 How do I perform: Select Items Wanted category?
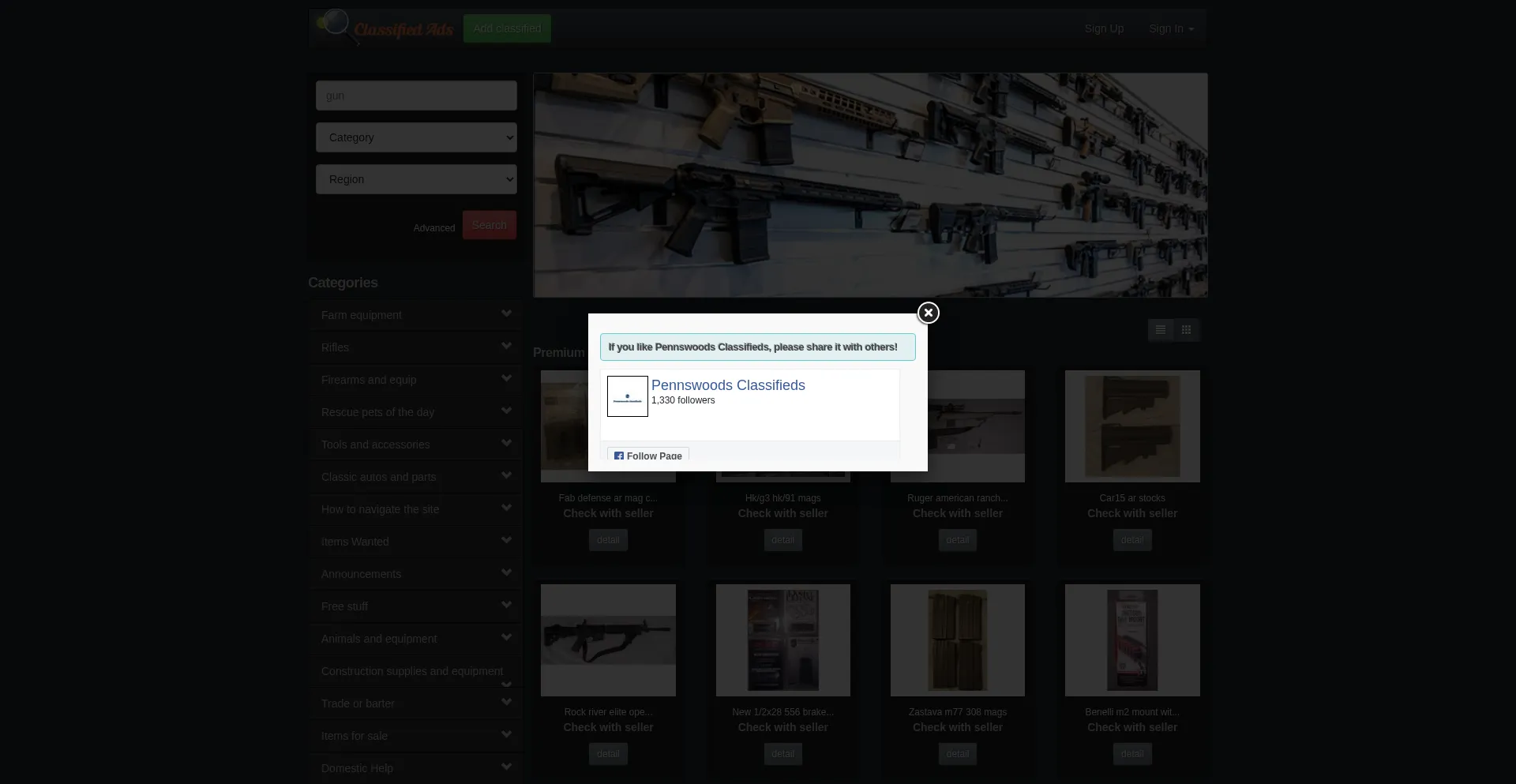(x=355, y=542)
